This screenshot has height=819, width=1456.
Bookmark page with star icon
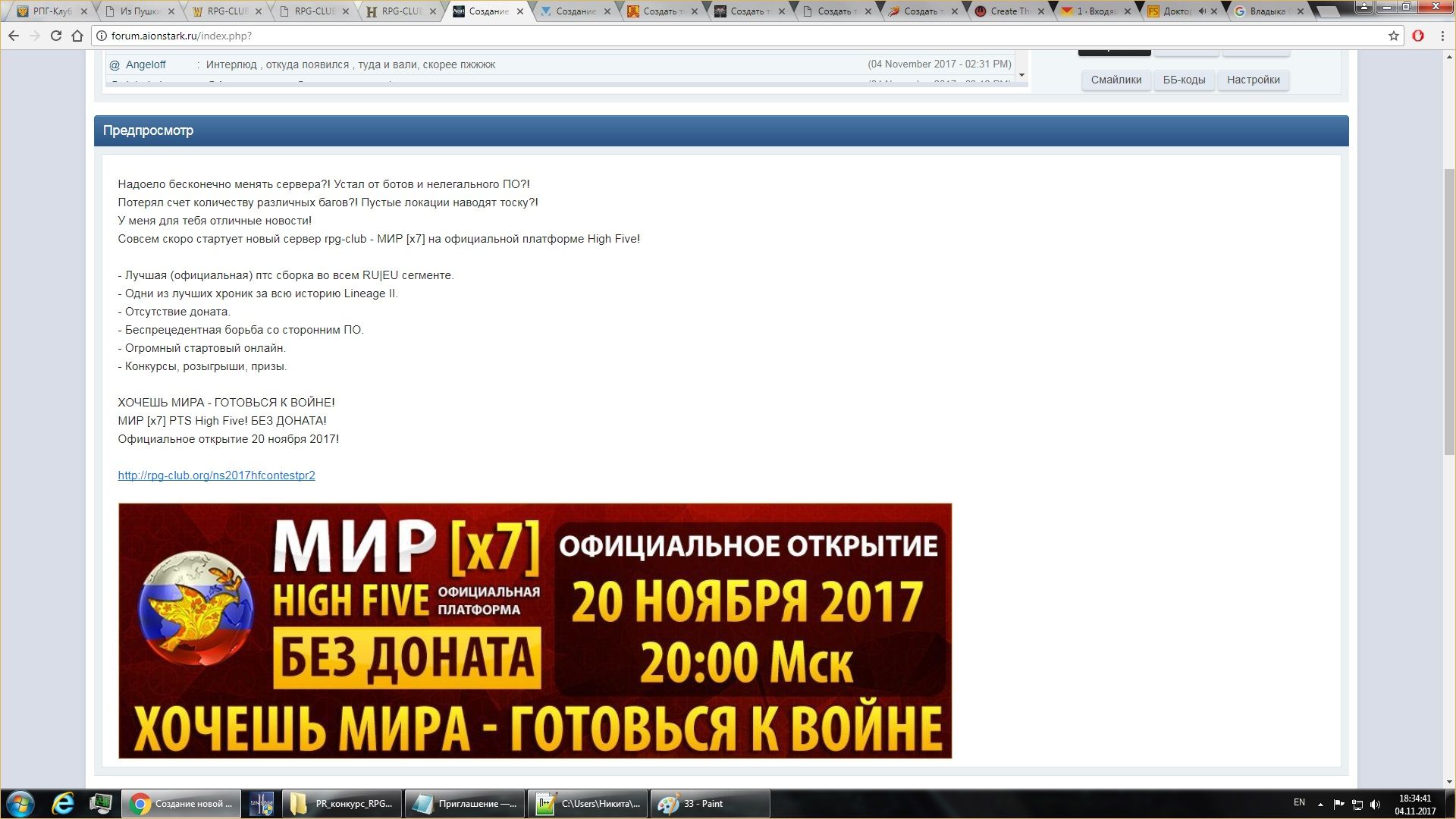[1393, 36]
